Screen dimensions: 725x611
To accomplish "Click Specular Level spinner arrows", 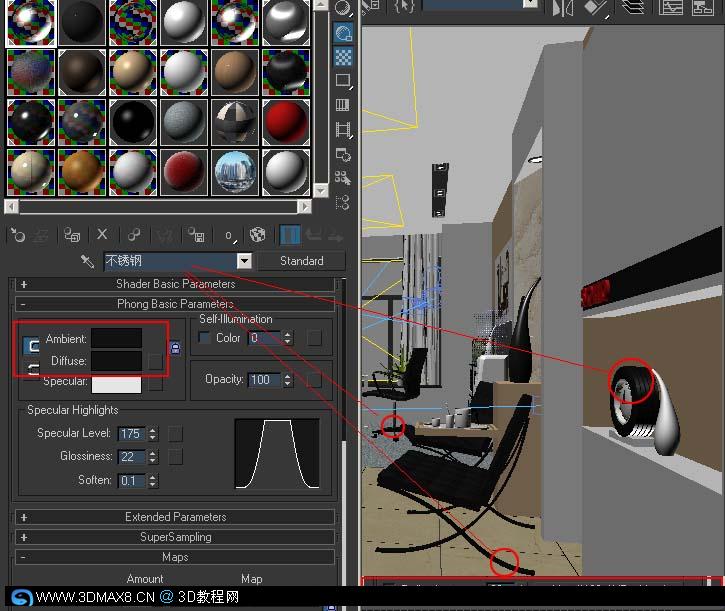I will (153, 433).
